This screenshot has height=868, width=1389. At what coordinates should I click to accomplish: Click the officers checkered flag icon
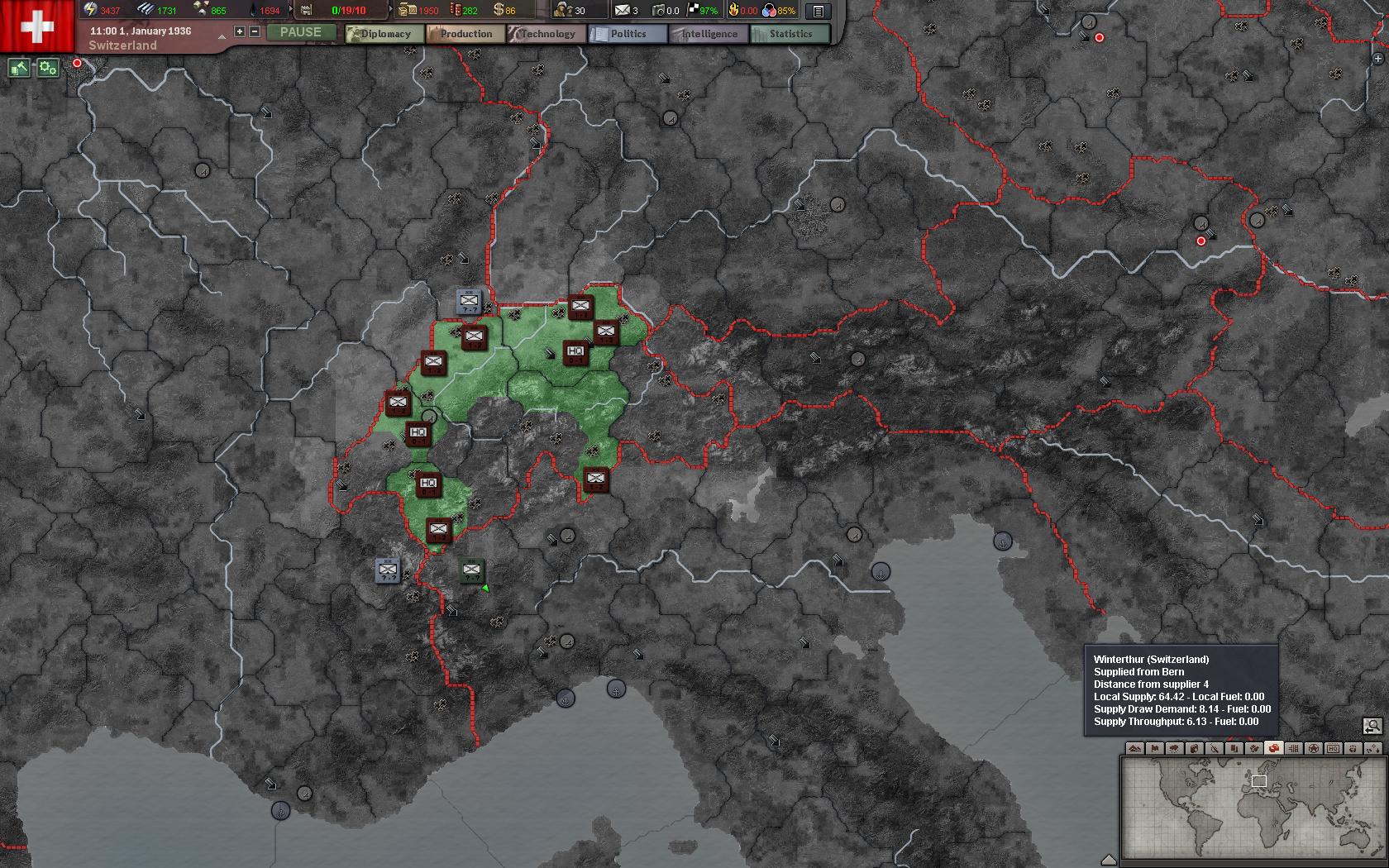click(x=694, y=10)
